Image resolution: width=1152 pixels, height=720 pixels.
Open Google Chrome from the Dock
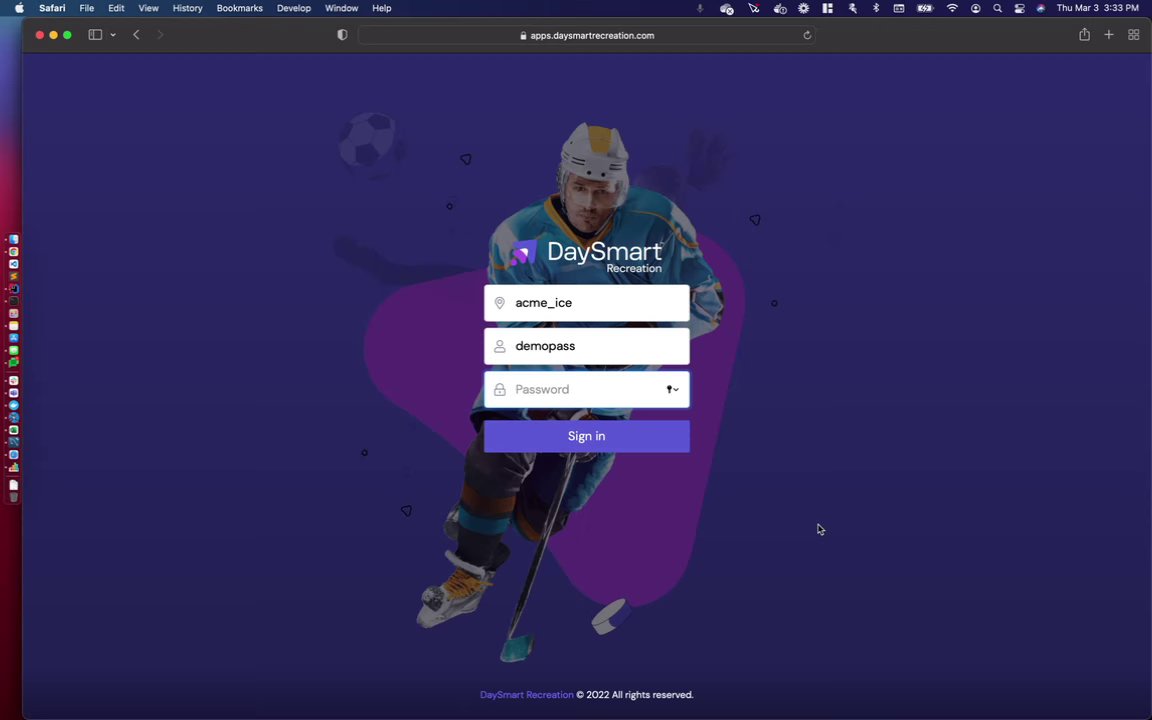[x=13, y=252]
